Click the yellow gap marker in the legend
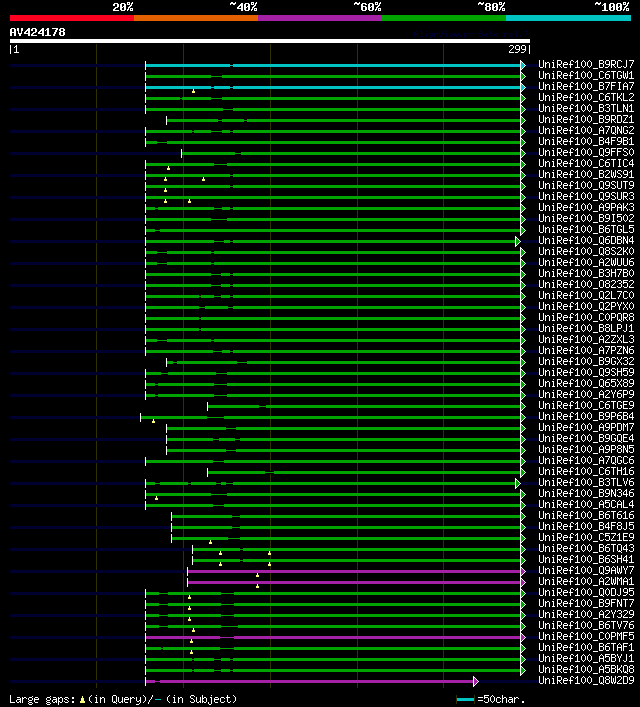Screen dimensions: 640x707 coord(82,700)
